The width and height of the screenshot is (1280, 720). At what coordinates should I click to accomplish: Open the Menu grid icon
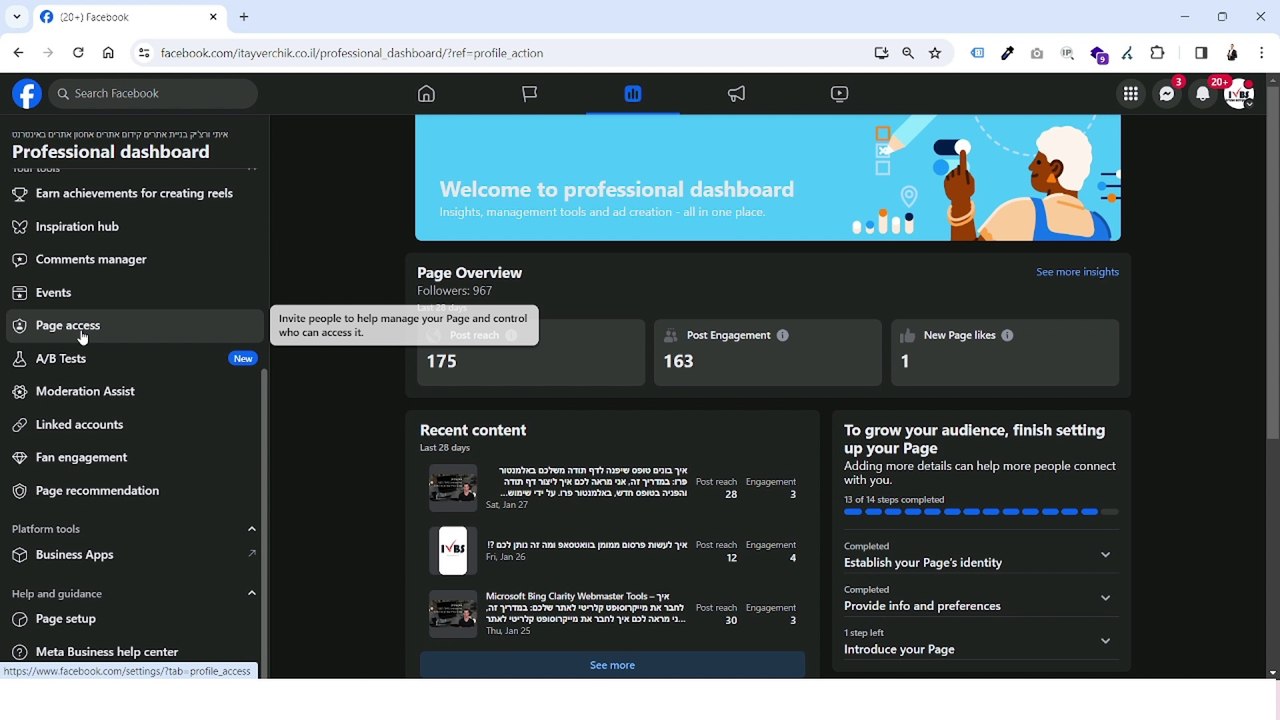[1131, 94]
